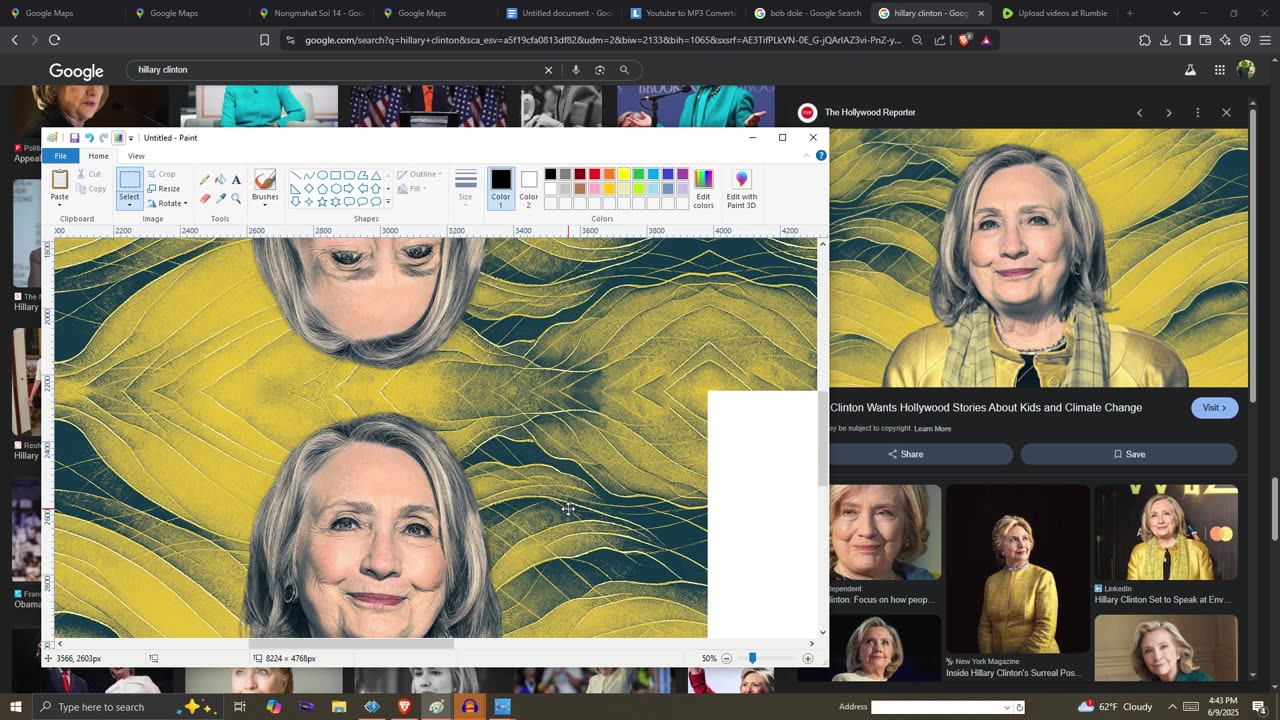Open the Brushes dropdown
The width and height of the screenshot is (1280, 720).
pyautogui.click(x=265, y=200)
